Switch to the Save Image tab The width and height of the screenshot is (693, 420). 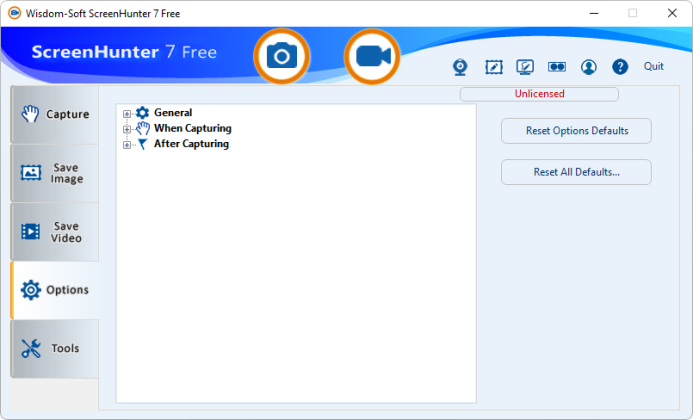pyautogui.click(x=55, y=173)
